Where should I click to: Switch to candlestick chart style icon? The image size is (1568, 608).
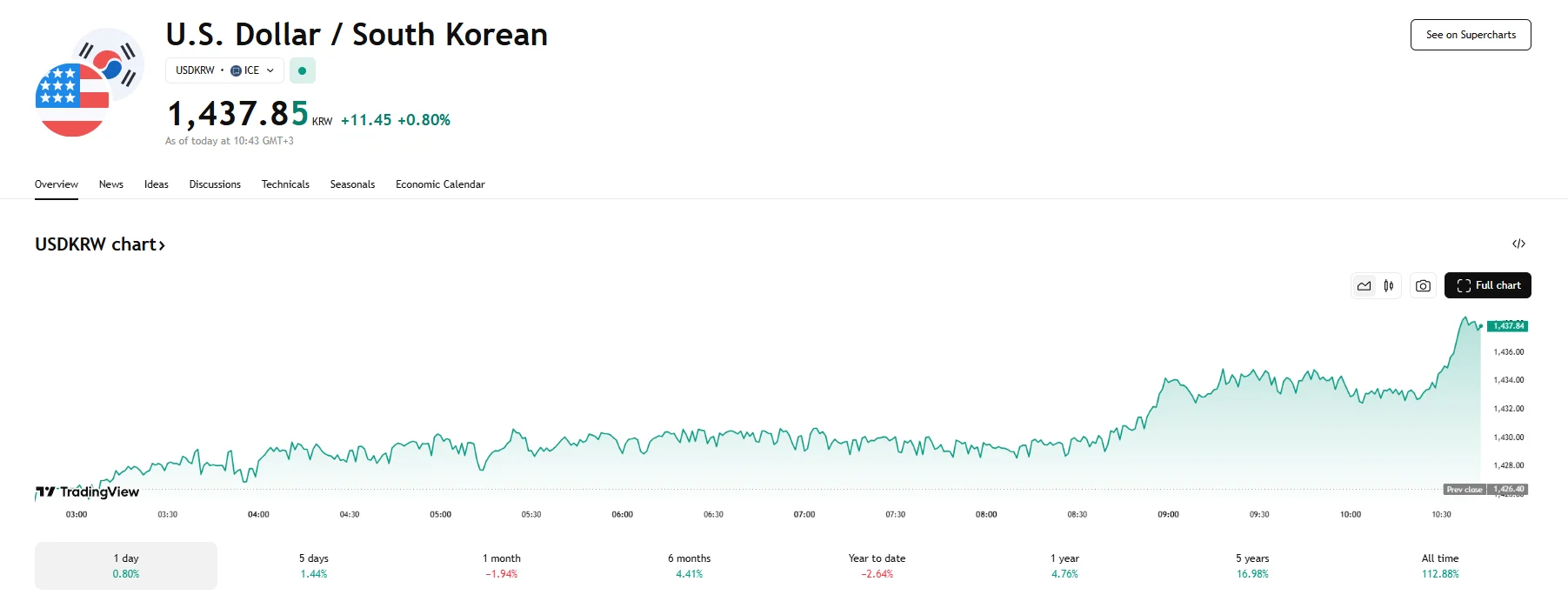click(1389, 285)
